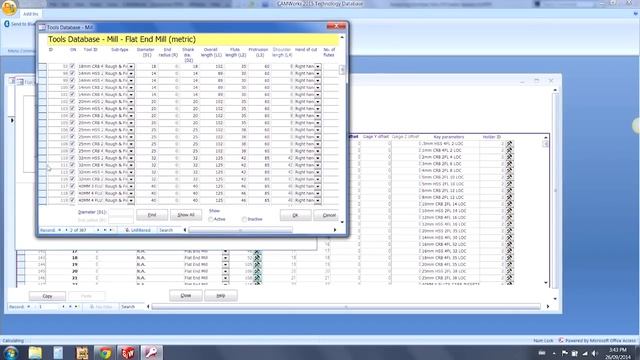
Task: Open holder icon for 4mm CRB 2FL 8 LOC
Action: [509, 171]
